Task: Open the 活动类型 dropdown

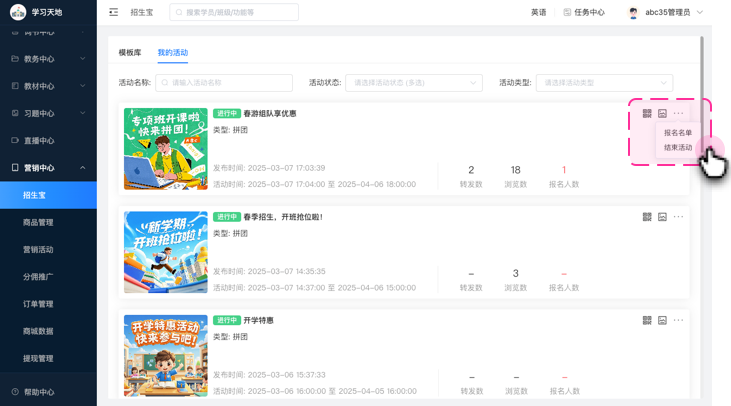Action: pyautogui.click(x=604, y=83)
